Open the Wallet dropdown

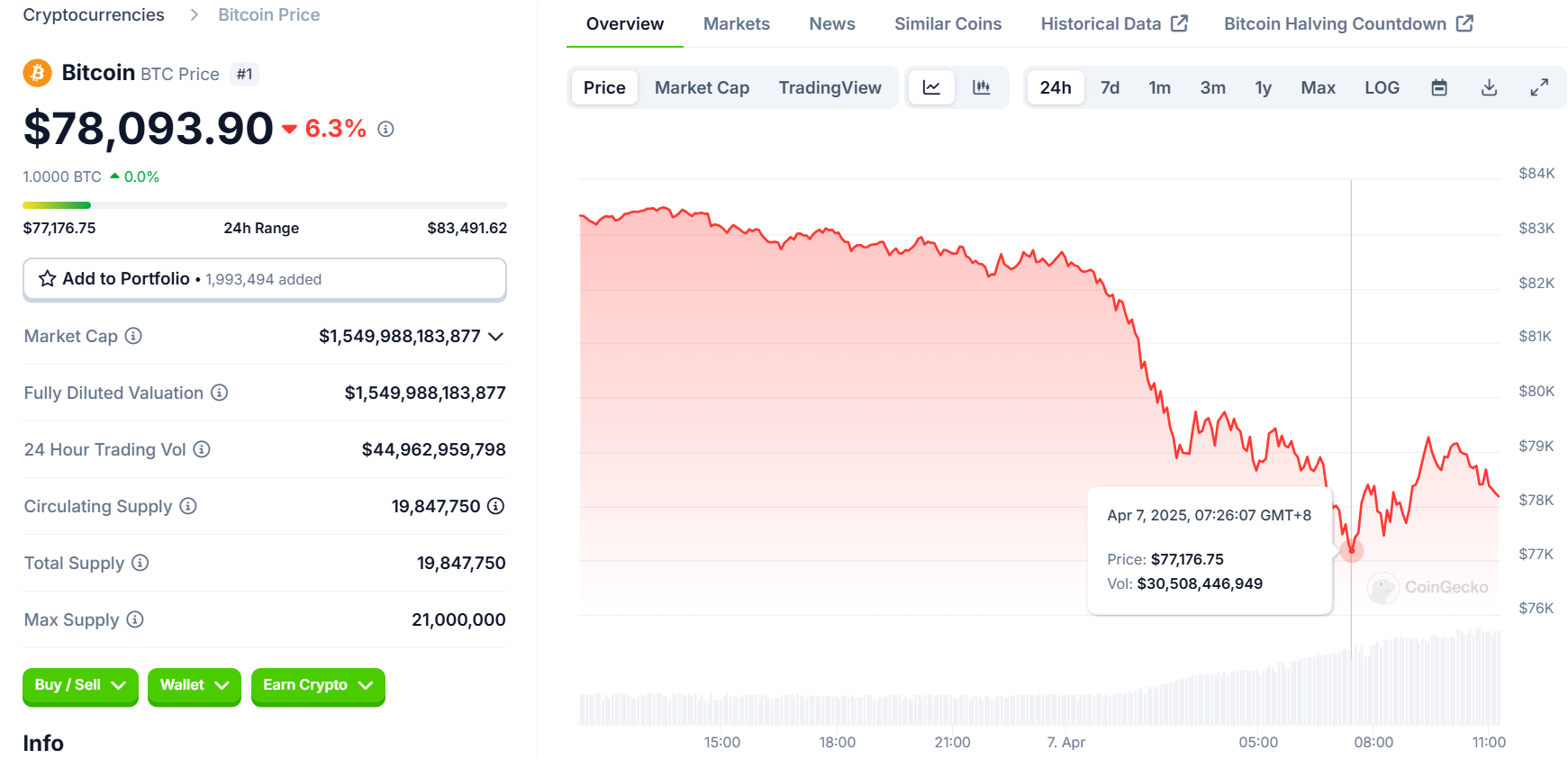coord(195,686)
